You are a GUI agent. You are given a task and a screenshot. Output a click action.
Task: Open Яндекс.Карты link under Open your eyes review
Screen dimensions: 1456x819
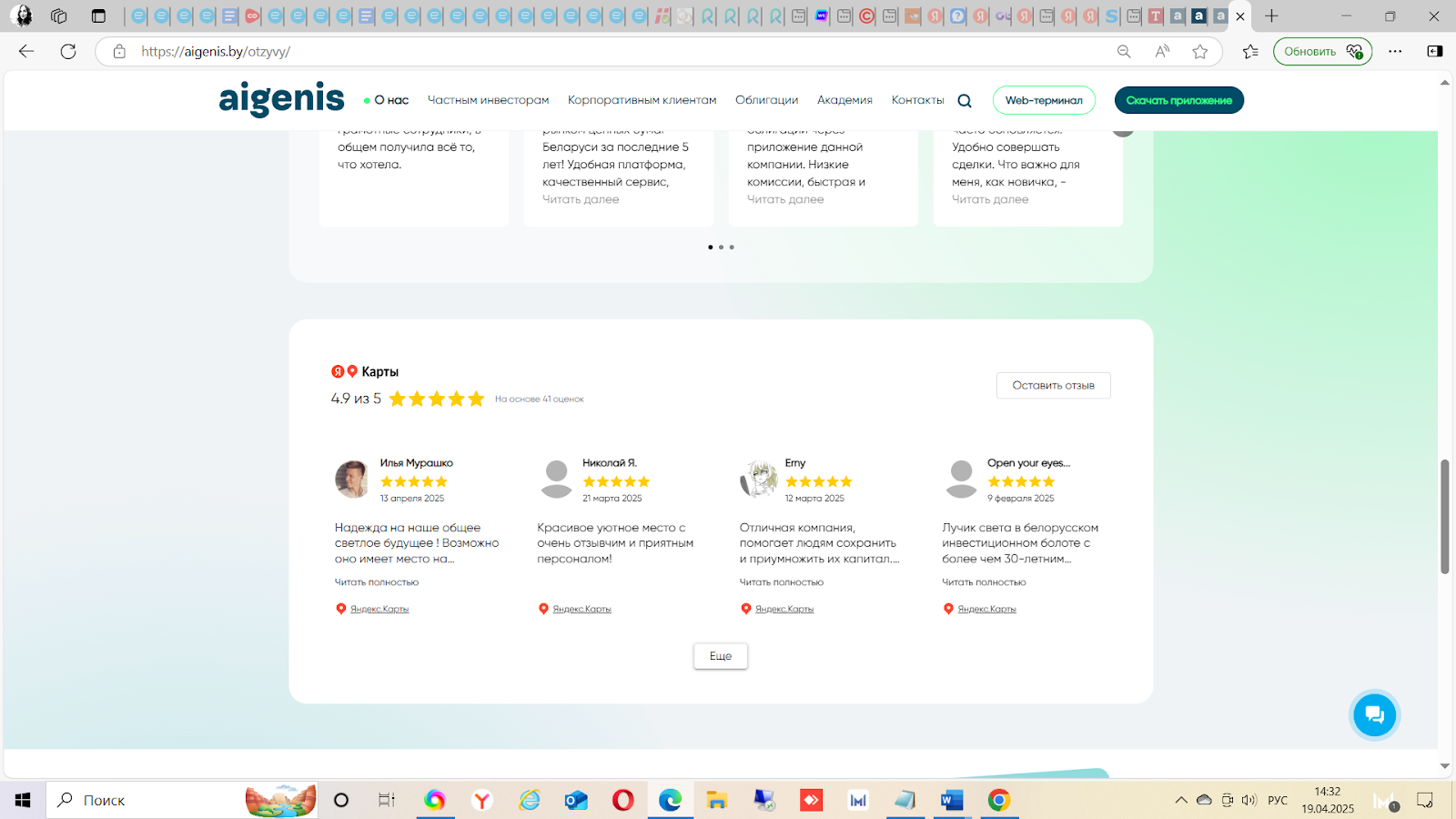coord(987,609)
